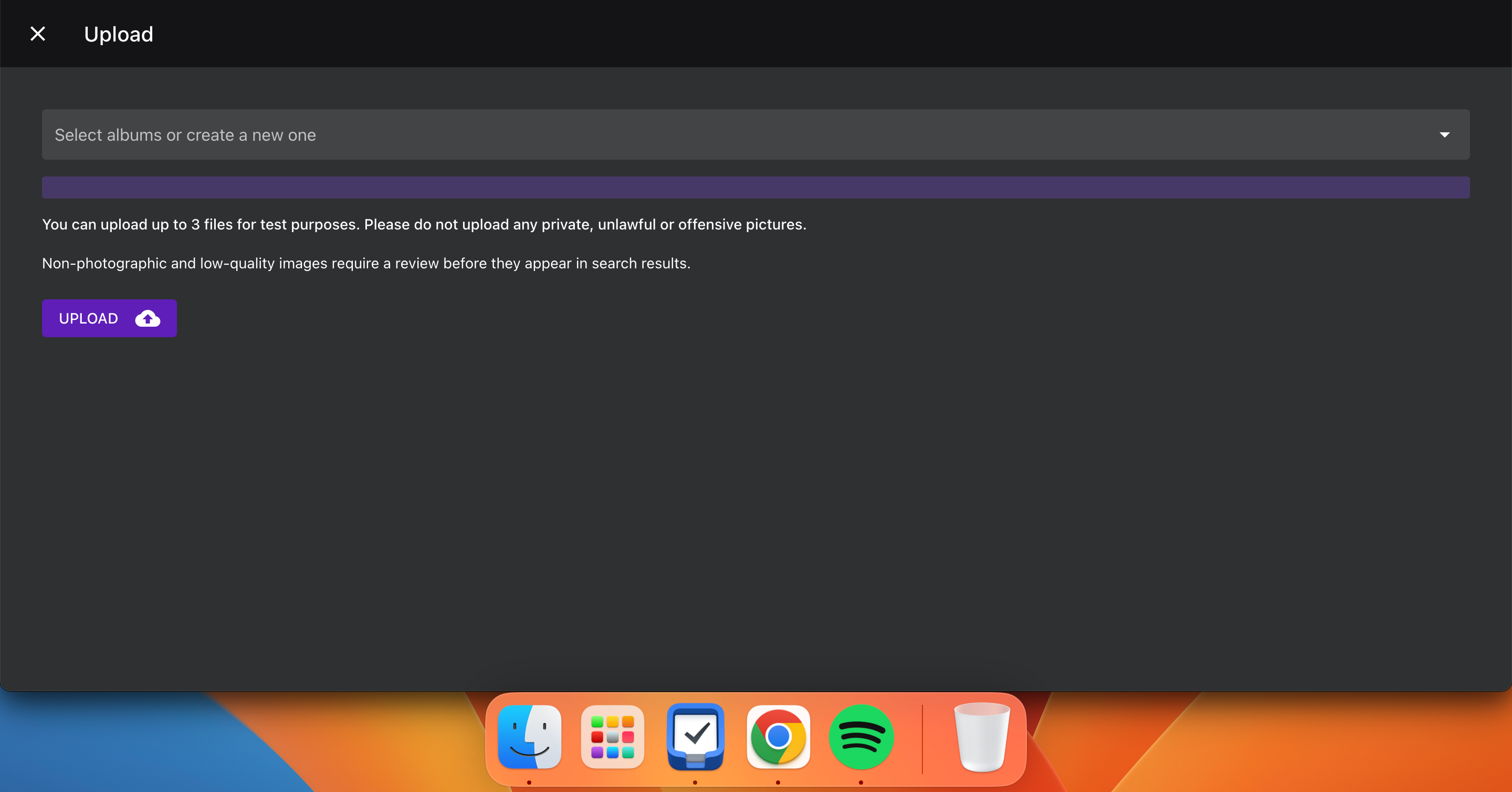Open Launchpad from the dock
The image size is (1512, 792).
tap(612, 737)
